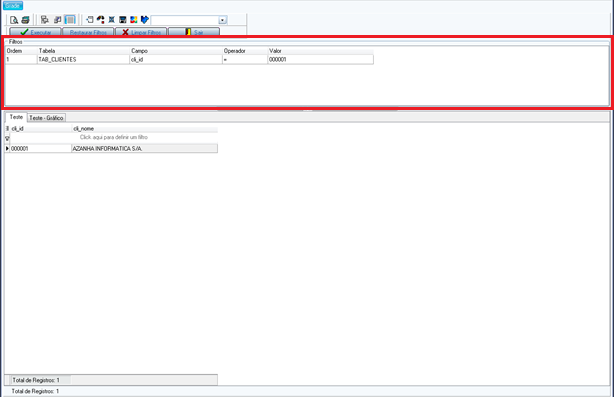Click status bar Total de Registros: 1

35,391
